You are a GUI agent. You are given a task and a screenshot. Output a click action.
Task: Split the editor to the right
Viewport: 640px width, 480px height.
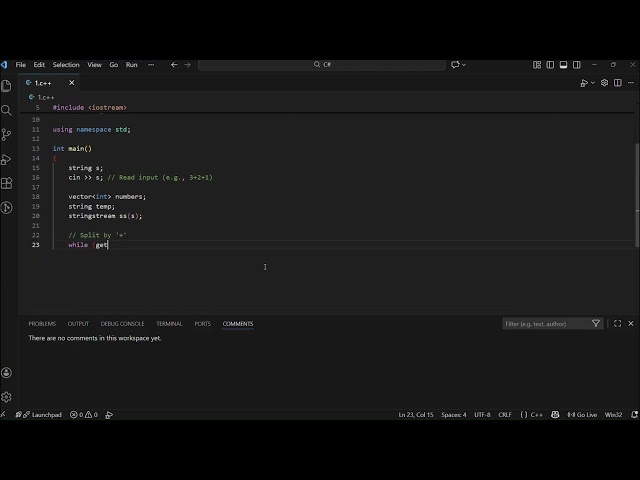point(618,83)
